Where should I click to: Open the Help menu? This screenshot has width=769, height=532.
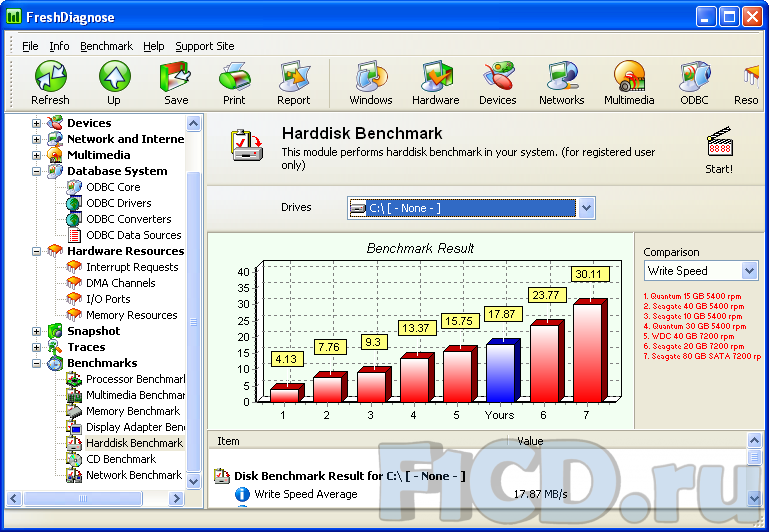pyautogui.click(x=154, y=46)
